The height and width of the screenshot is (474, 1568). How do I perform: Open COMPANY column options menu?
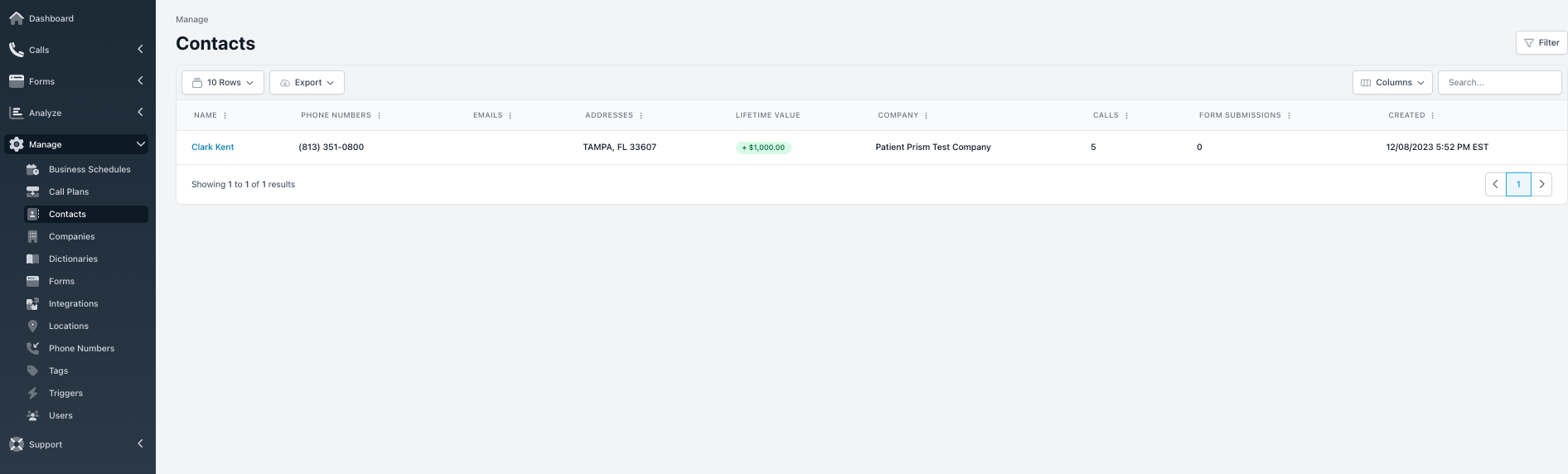point(927,116)
